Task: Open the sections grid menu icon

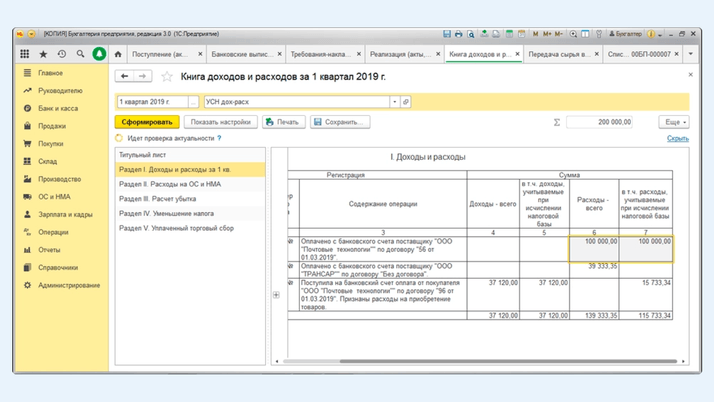Action: tap(25, 54)
